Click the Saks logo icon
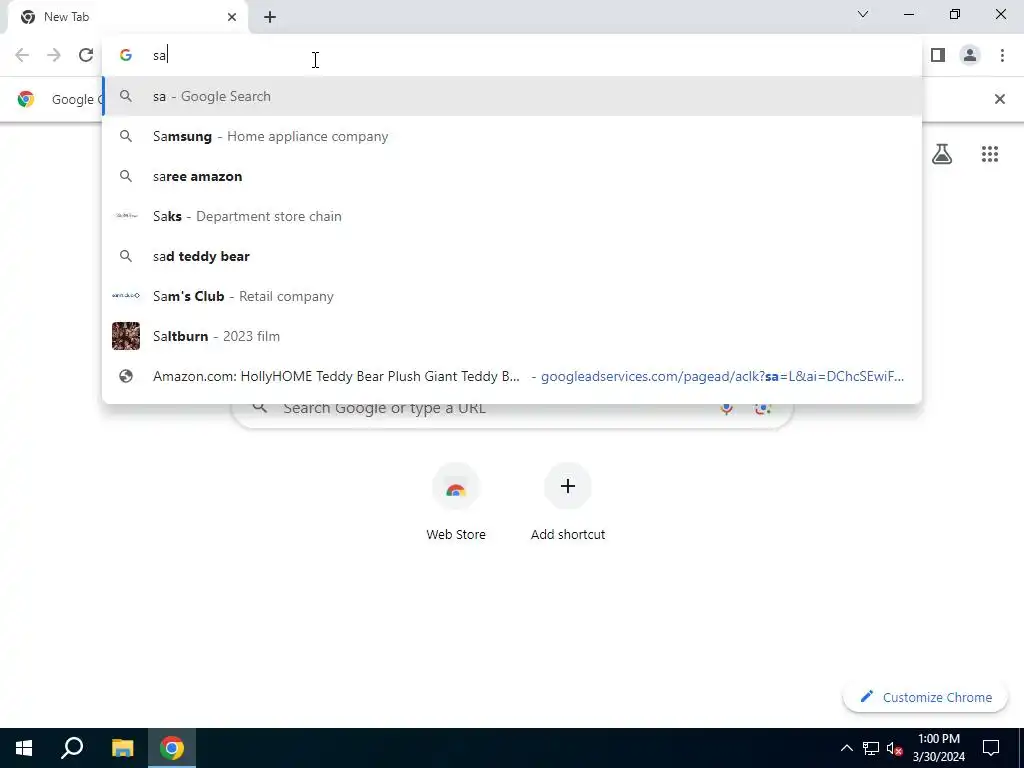The height and width of the screenshot is (768, 1024). tap(126, 216)
